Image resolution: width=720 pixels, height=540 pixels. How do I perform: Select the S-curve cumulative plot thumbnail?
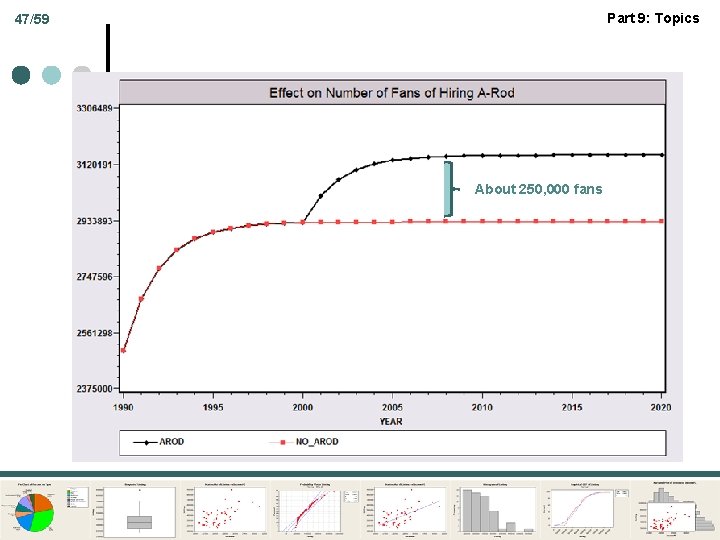(587, 511)
